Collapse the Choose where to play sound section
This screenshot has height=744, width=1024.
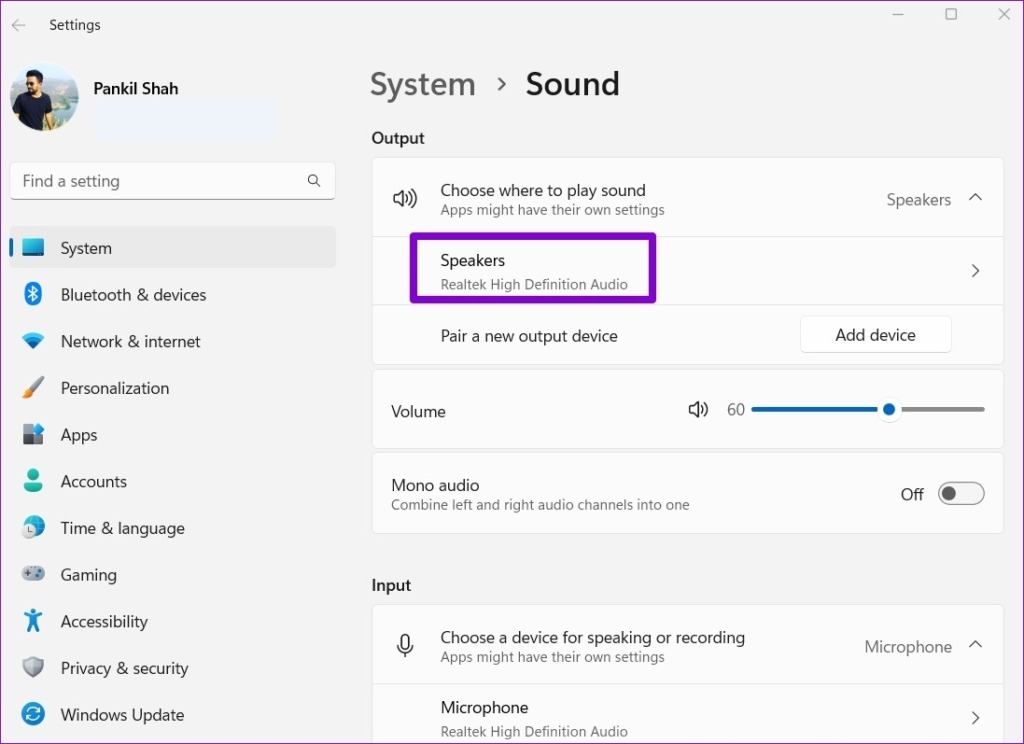click(x=975, y=198)
